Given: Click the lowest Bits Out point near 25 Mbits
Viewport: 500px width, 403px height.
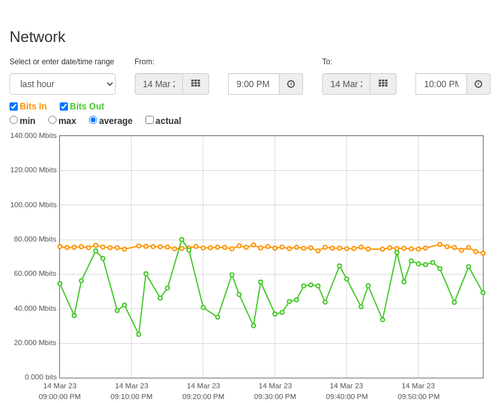Looking at the screenshot, I should coord(139,334).
